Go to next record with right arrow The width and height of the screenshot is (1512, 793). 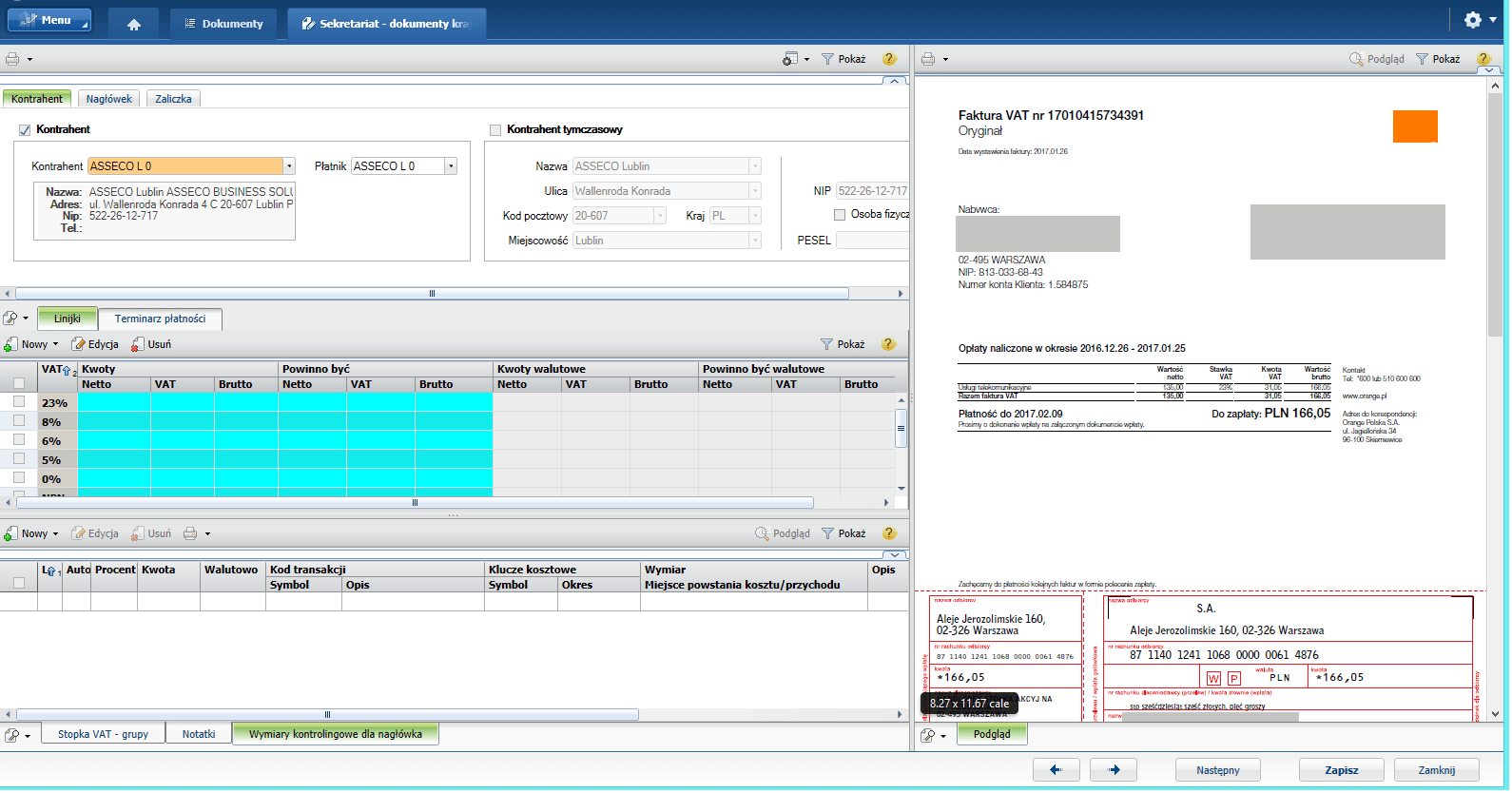pos(1114,770)
